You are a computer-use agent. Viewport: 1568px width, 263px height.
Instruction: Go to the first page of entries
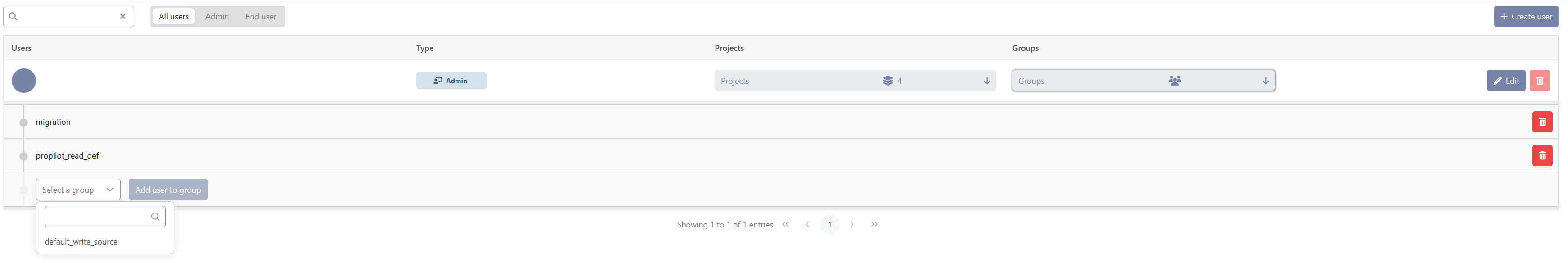(785, 225)
